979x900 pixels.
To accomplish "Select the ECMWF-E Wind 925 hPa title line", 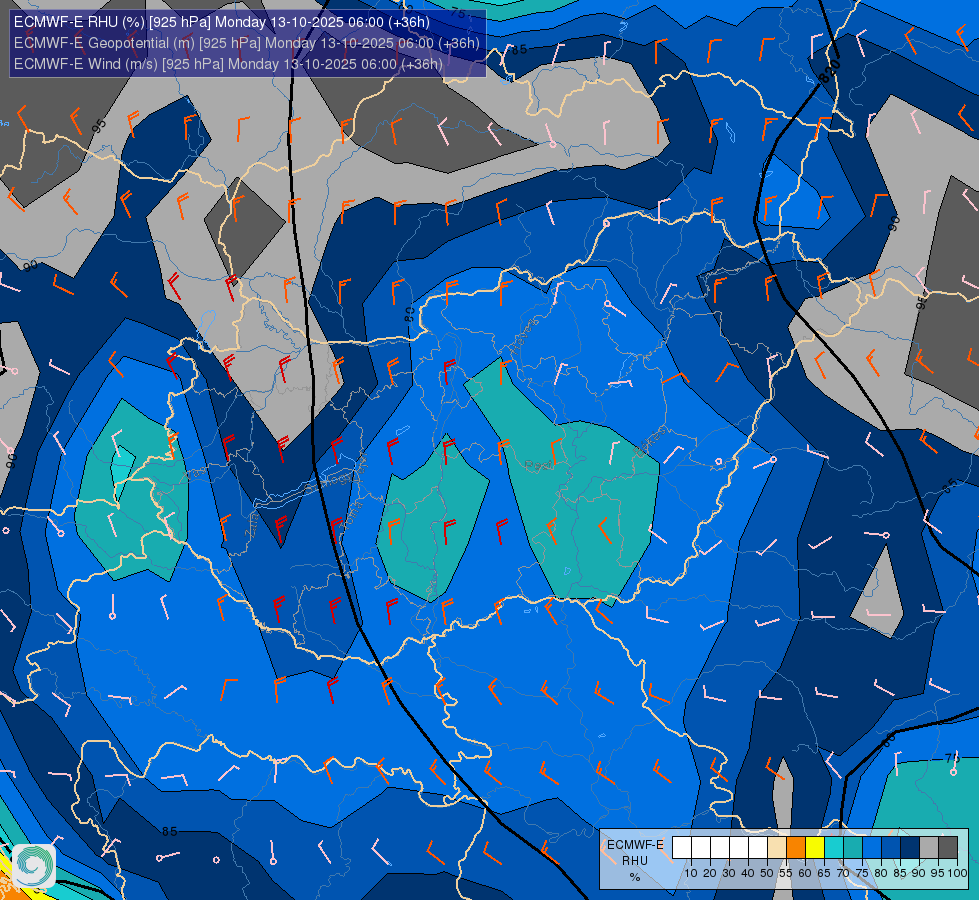I will click(x=228, y=64).
